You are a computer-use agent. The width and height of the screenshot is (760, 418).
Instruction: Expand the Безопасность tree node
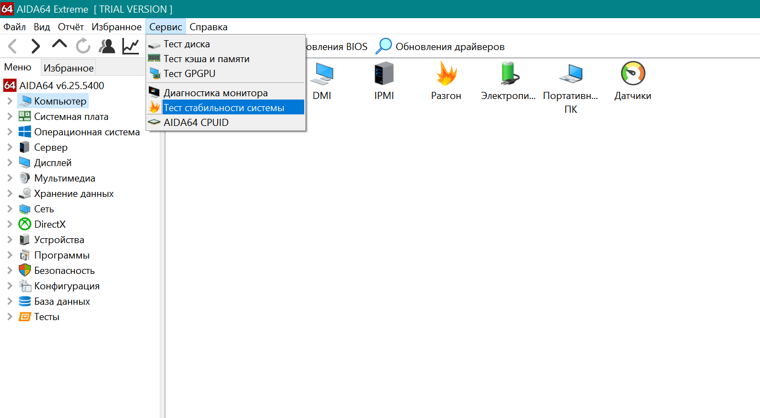click(x=10, y=271)
